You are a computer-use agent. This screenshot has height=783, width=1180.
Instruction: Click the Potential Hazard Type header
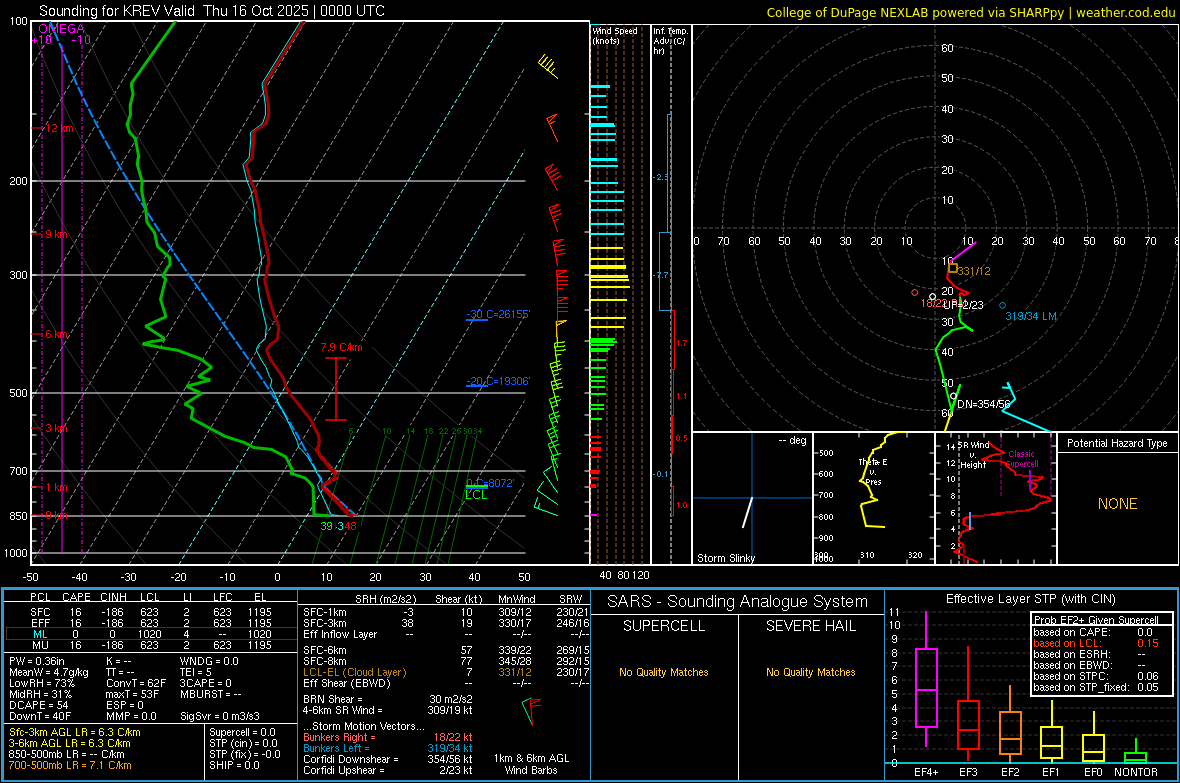[x=1117, y=443]
